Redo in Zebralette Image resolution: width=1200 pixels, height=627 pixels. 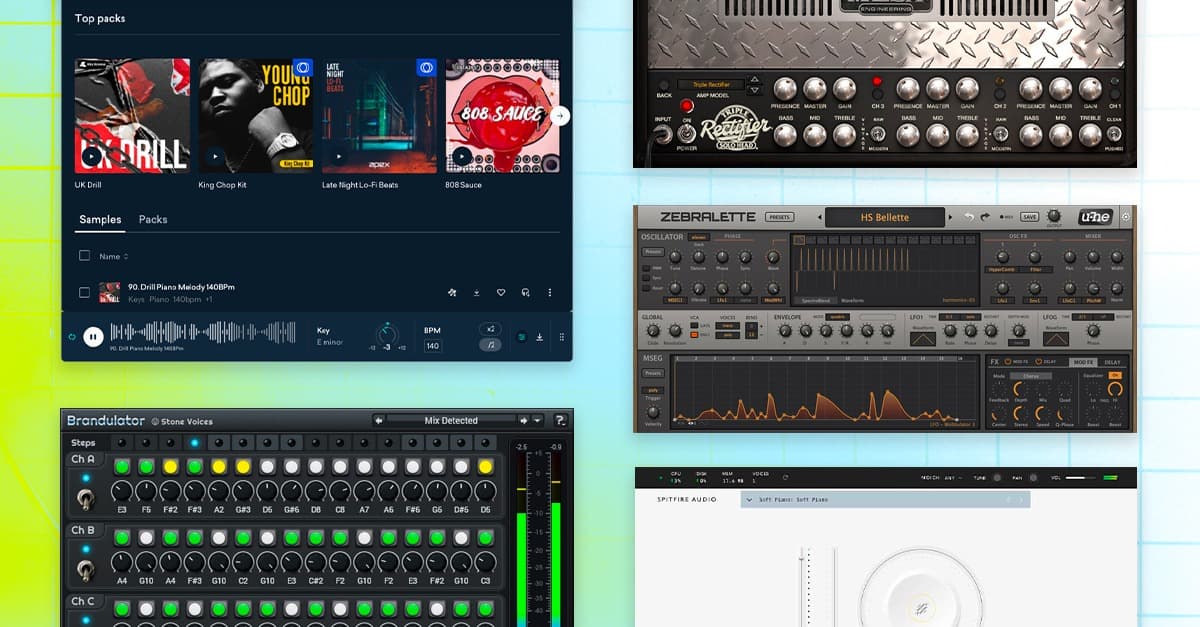(985, 217)
